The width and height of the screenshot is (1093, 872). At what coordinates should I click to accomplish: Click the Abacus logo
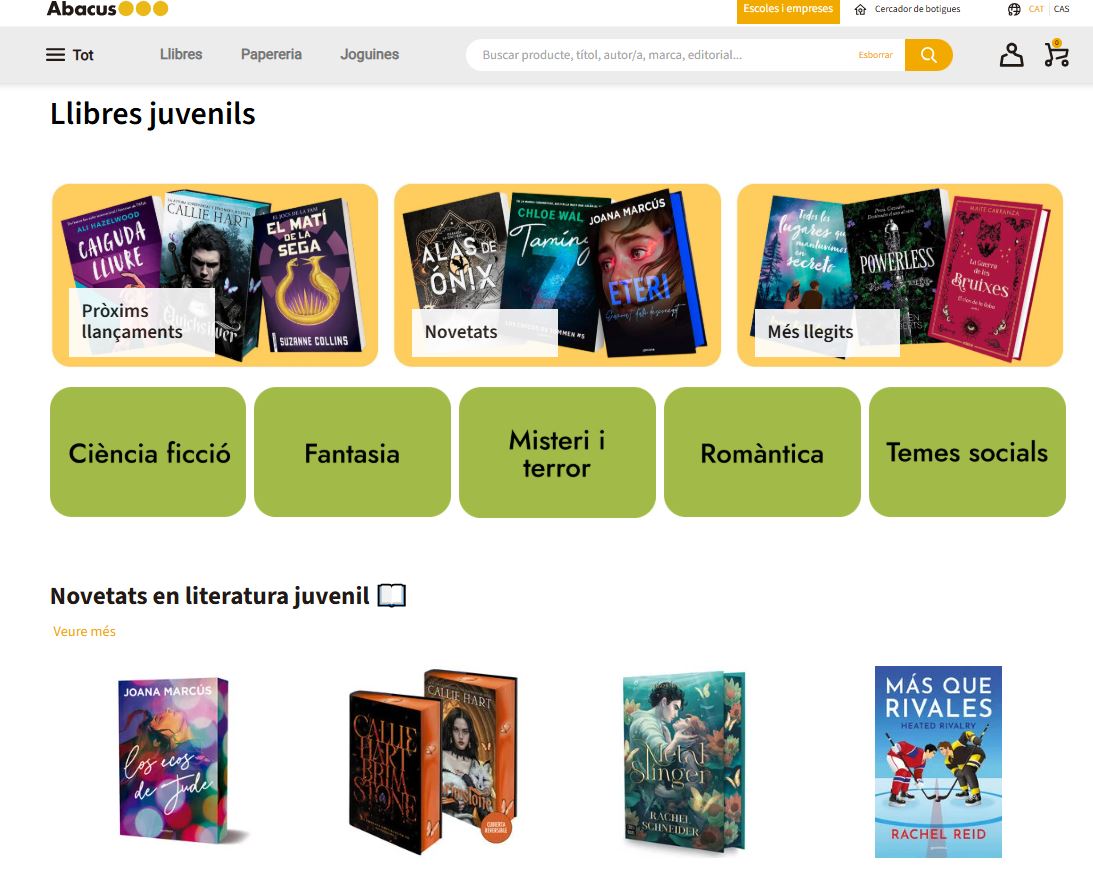pyautogui.click(x=107, y=8)
